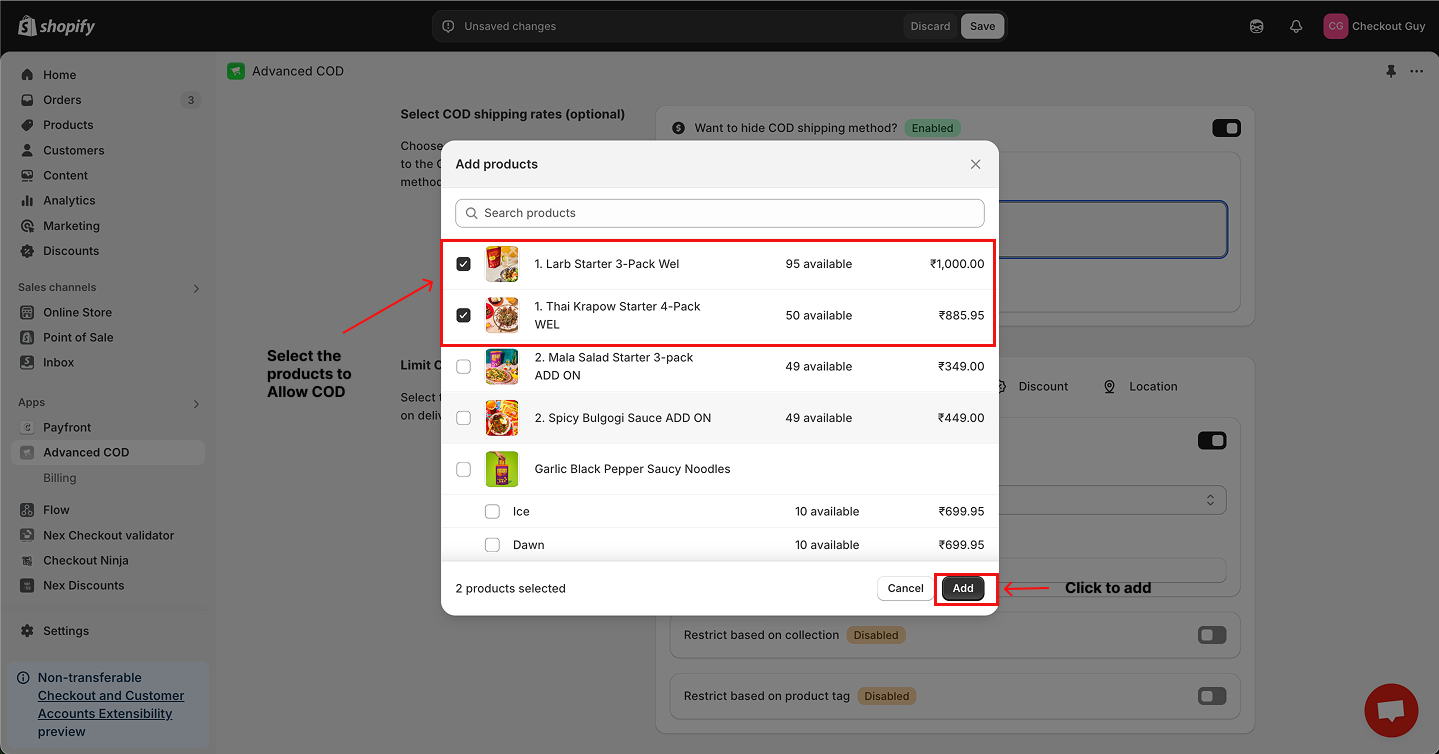Click the Add button

[x=963, y=589]
